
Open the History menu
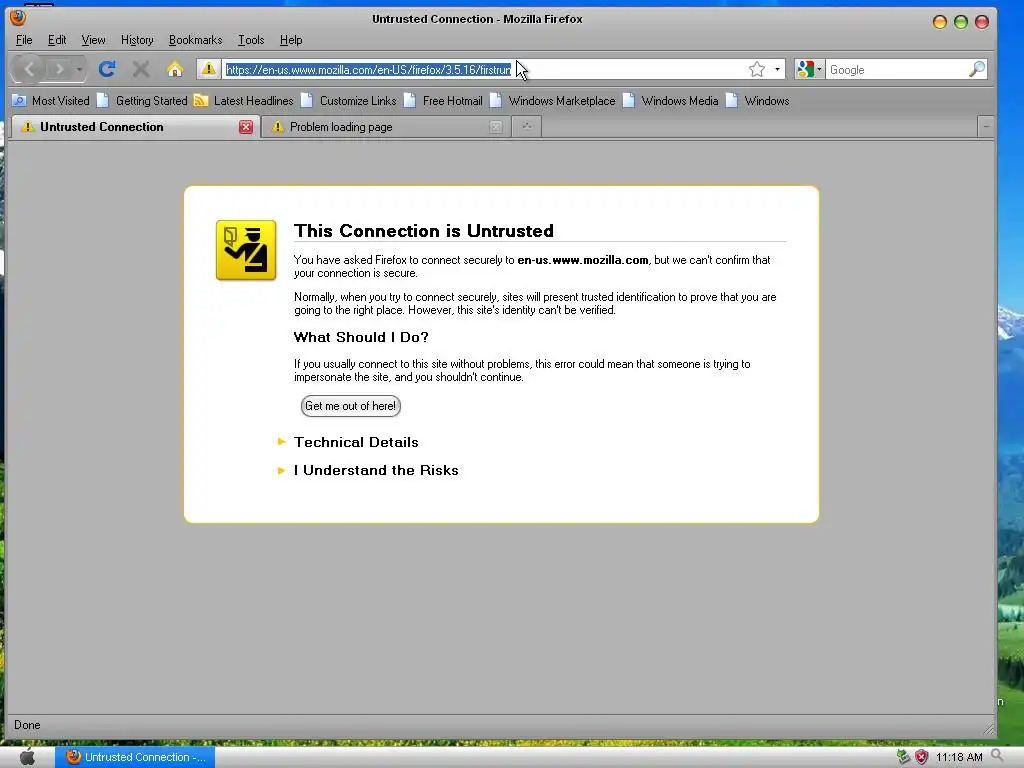point(137,40)
